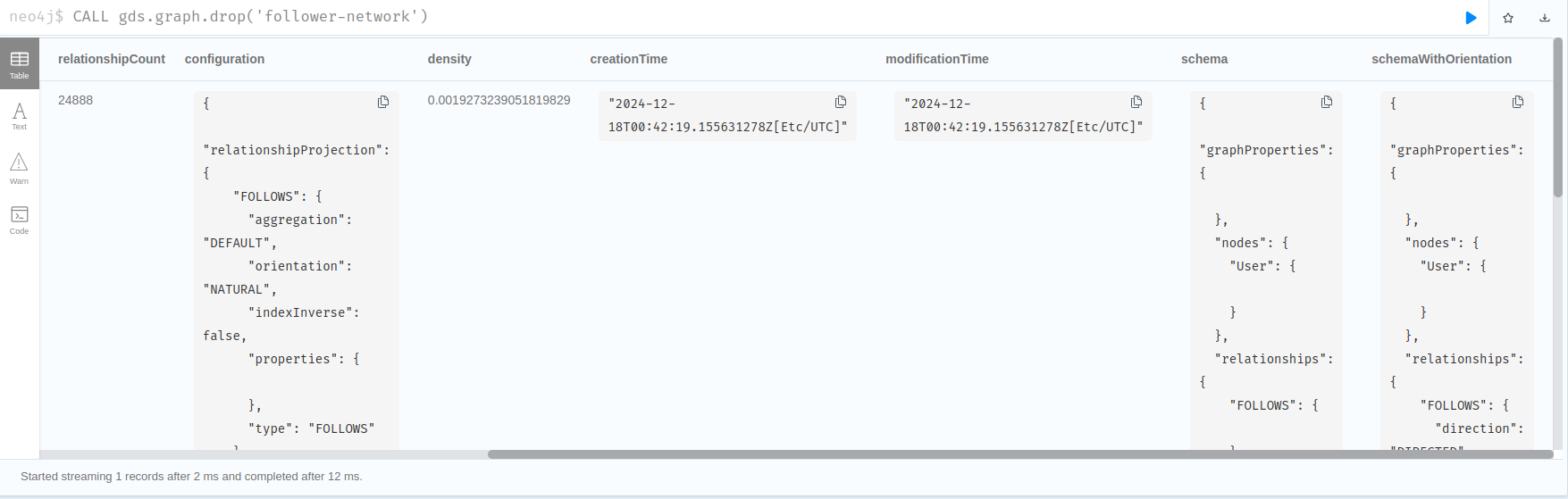Download results export icon
The image size is (1568, 499).
[1545, 18]
